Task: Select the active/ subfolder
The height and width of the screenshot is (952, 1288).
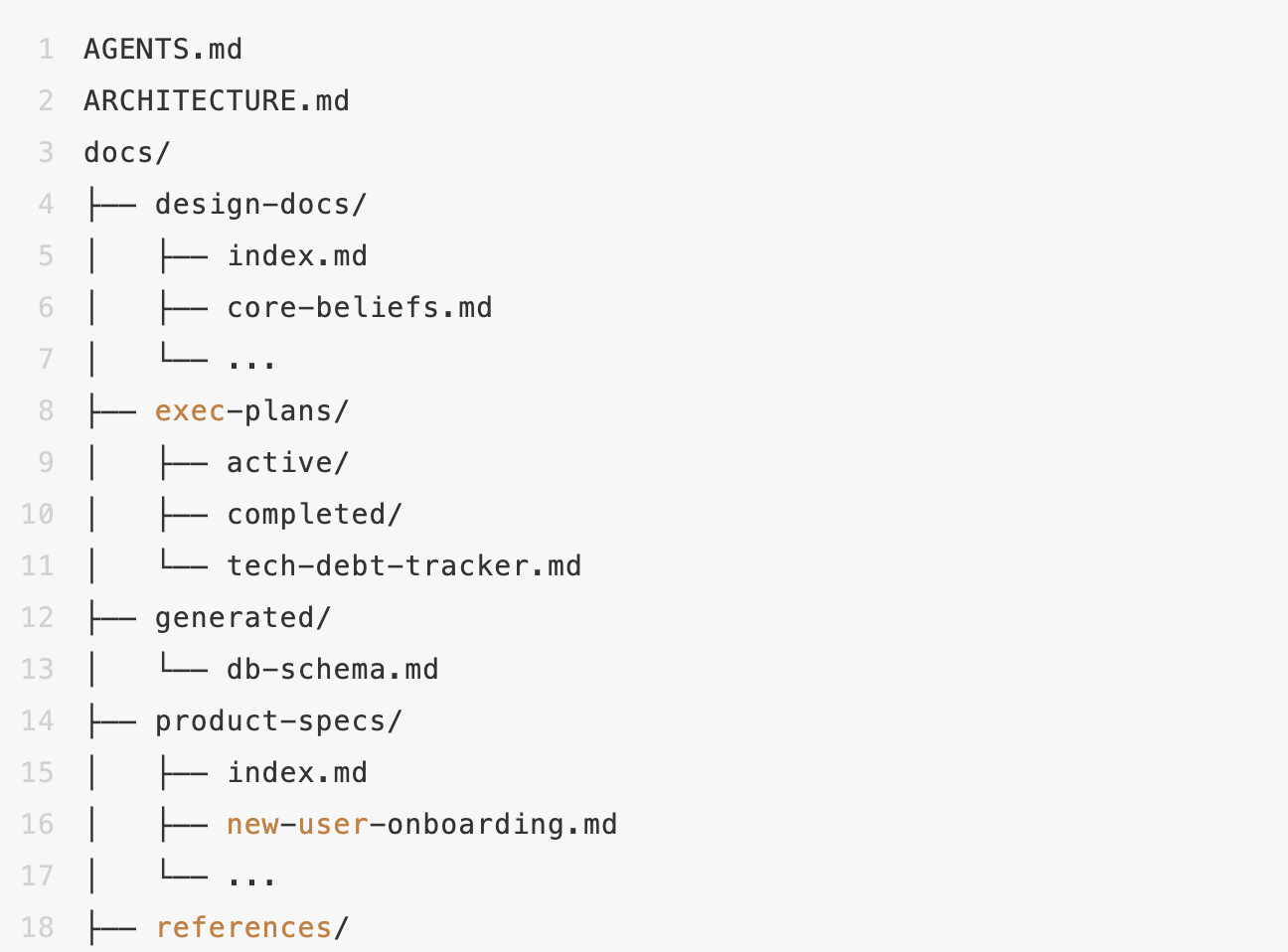Action: click(287, 463)
